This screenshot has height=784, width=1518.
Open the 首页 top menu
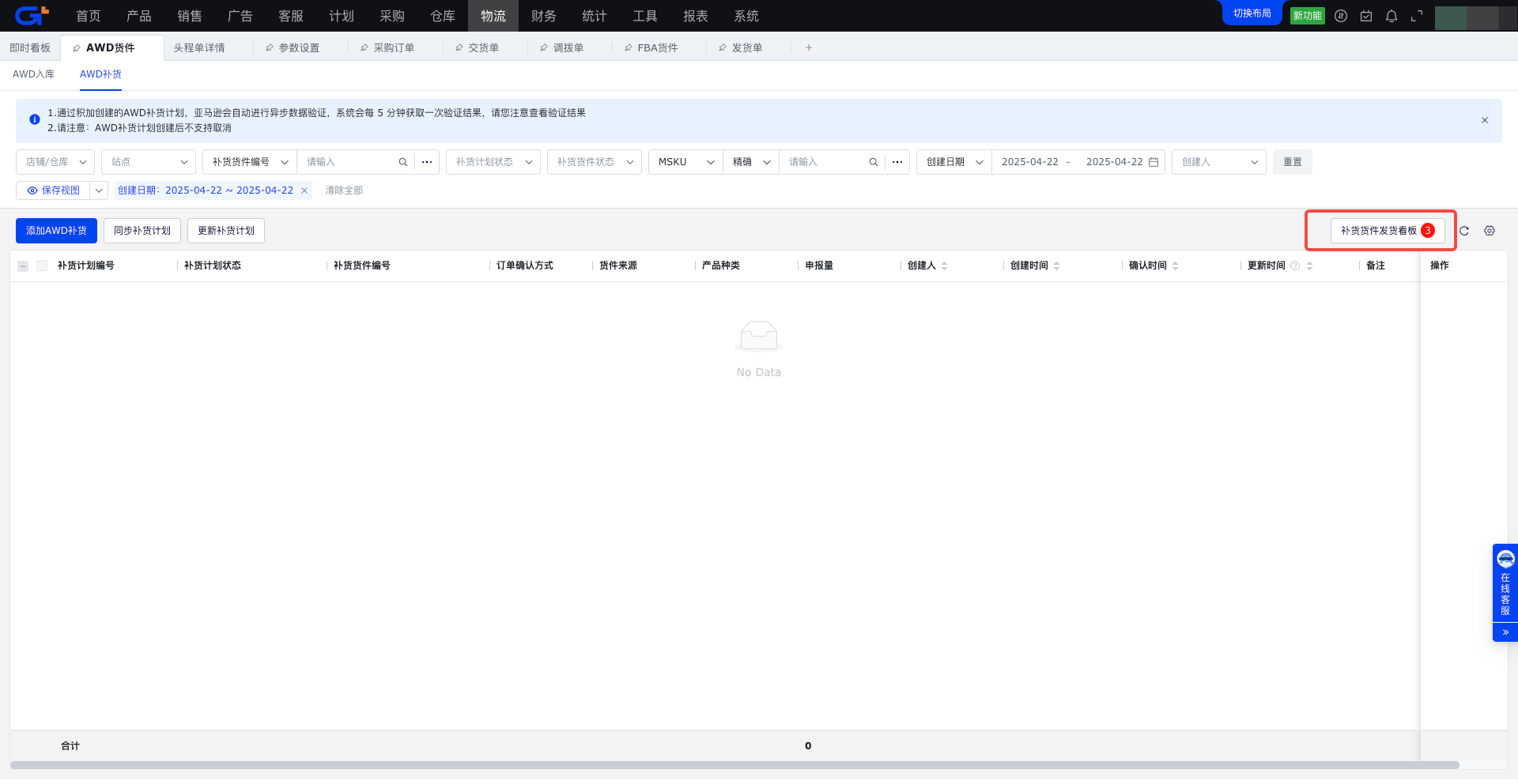click(89, 16)
